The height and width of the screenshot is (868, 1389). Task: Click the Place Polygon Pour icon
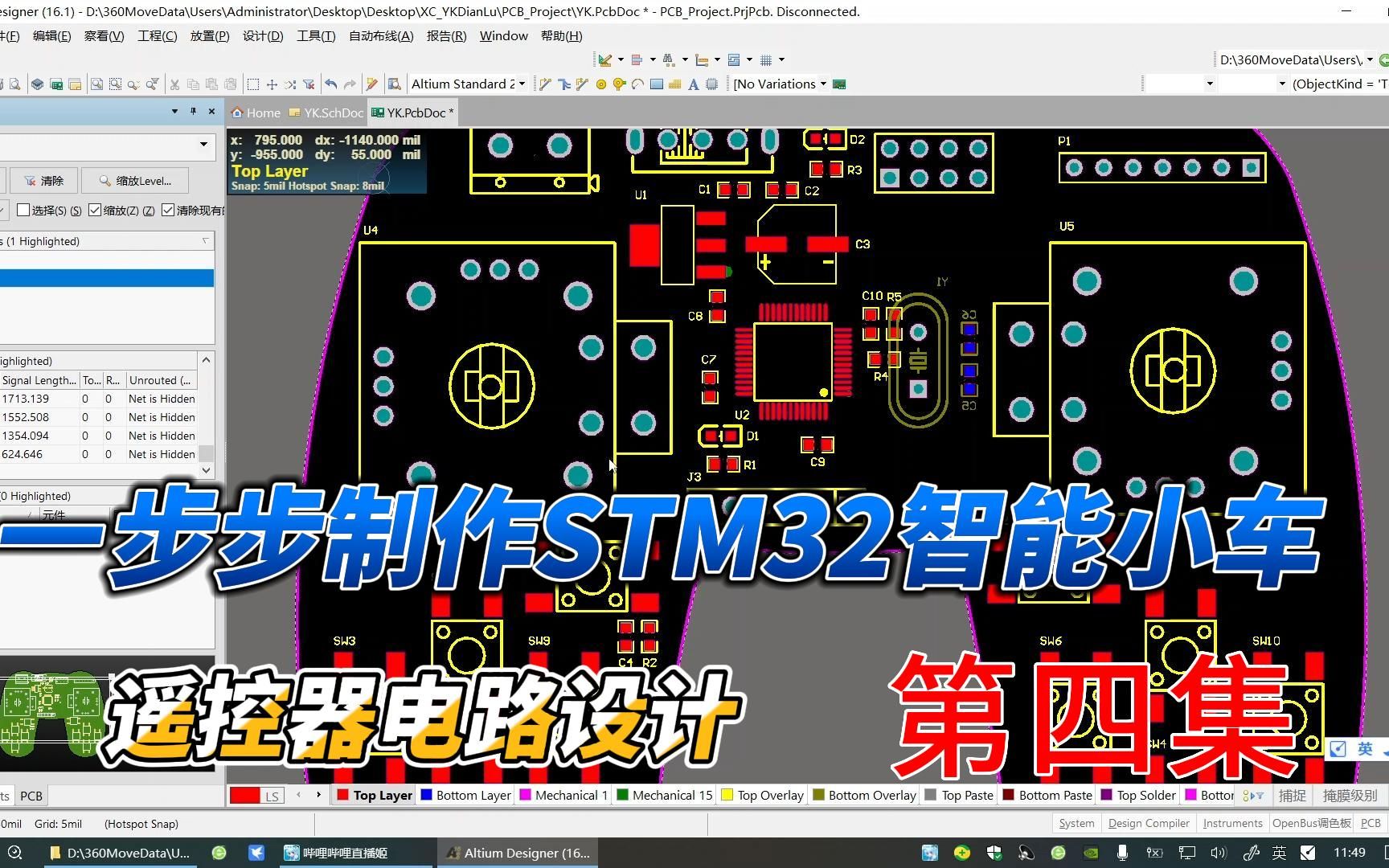[675, 84]
